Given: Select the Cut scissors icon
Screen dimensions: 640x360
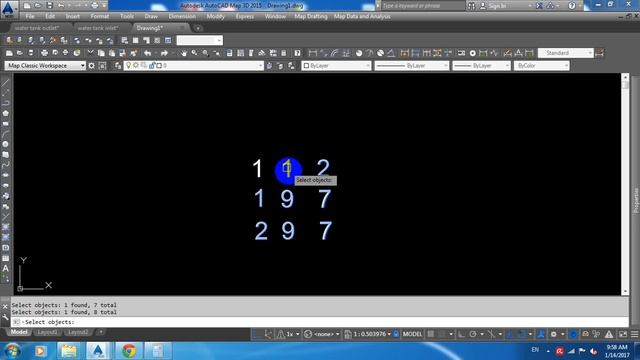Looking at the screenshot, I should click(x=91, y=53).
